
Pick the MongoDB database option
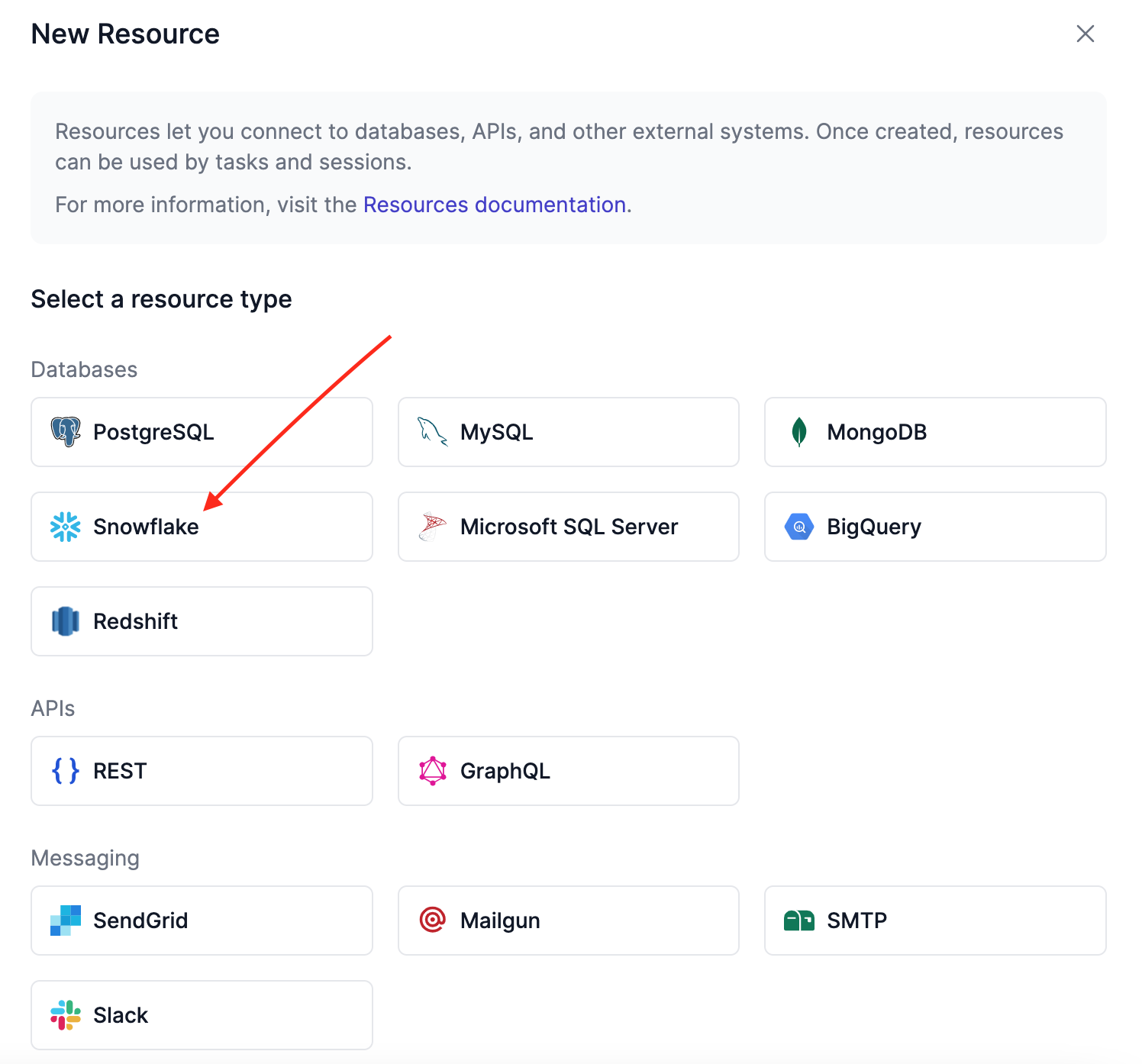[x=934, y=432]
